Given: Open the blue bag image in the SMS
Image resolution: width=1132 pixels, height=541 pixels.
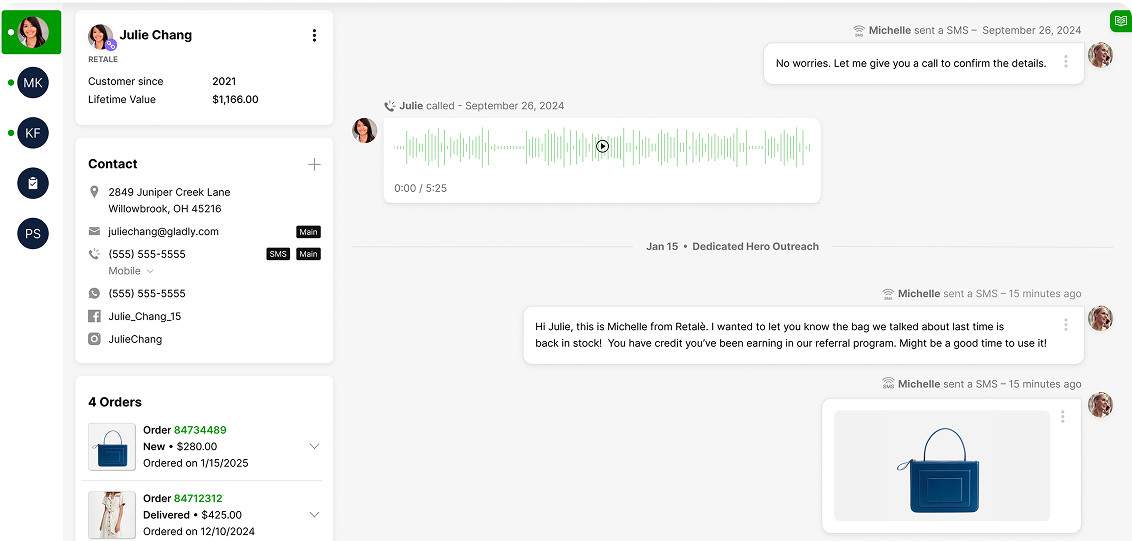Looking at the screenshot, I should tap(941, 466).
